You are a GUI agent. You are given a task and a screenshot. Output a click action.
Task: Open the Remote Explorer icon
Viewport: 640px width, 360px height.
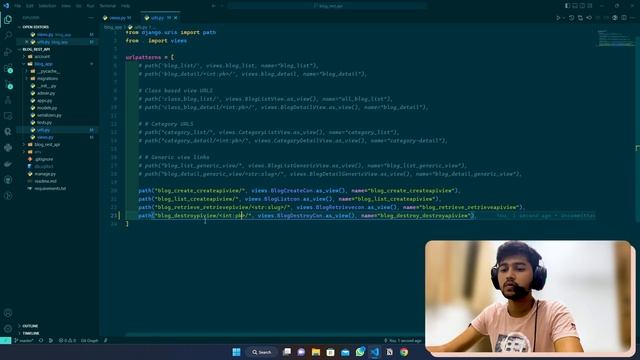coord(8,116)
